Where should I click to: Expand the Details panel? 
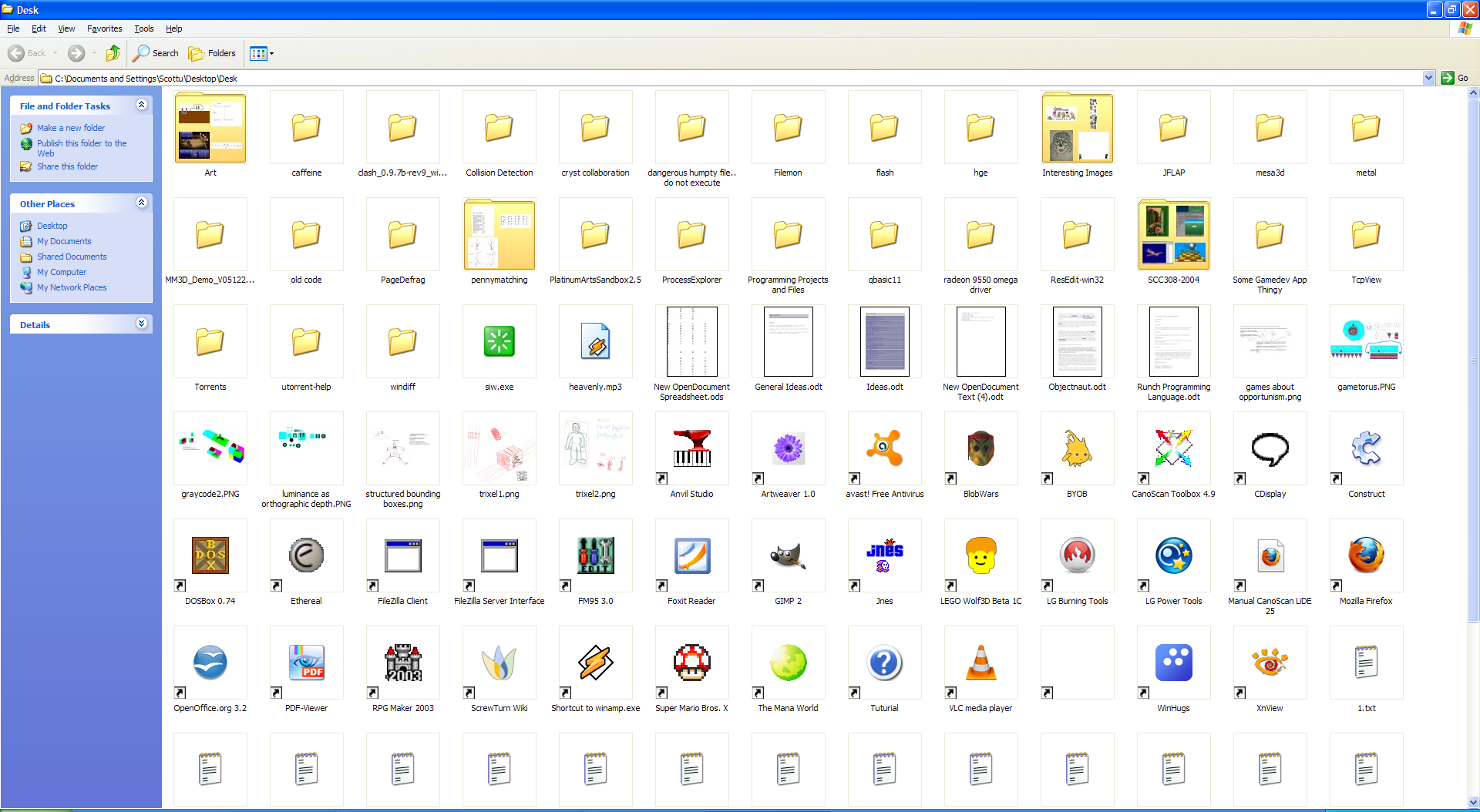click(141, 324)
